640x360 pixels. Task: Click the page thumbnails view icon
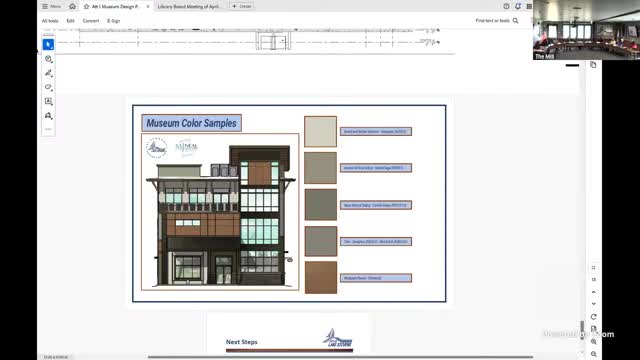593,280
